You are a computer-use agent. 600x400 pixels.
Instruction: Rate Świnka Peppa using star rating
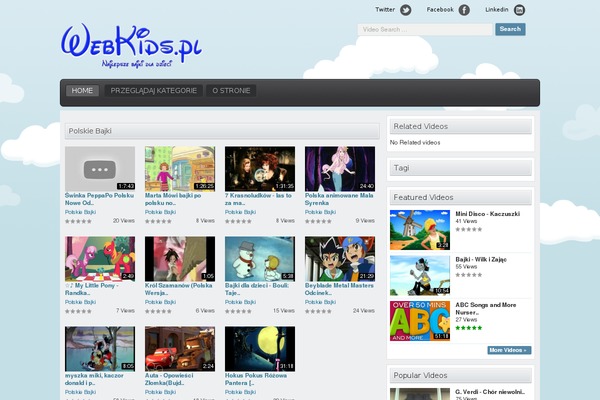pos(78,221)
